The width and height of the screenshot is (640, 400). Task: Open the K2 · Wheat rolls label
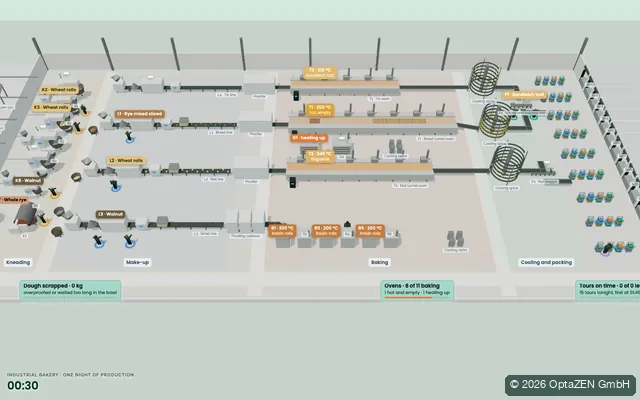pyautogui.click(x=59, y=90)
